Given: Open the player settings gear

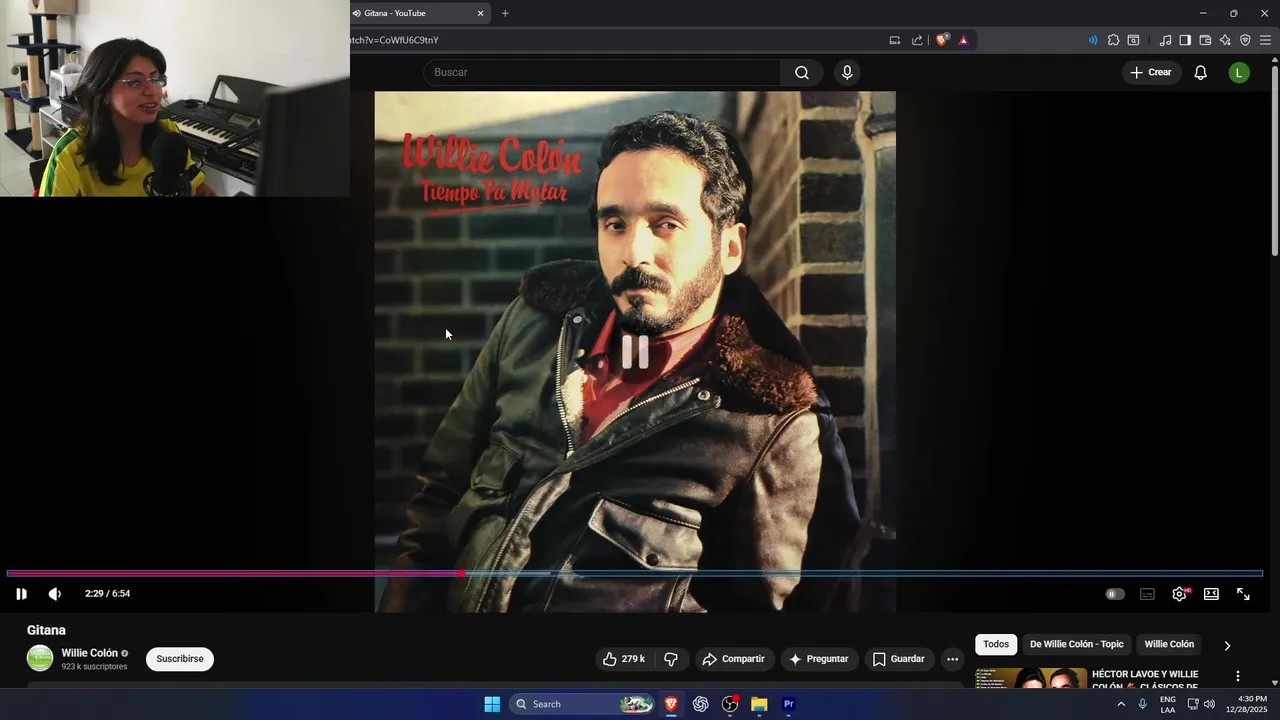Looking at the screenshot, I should [x=1180, y=594].
